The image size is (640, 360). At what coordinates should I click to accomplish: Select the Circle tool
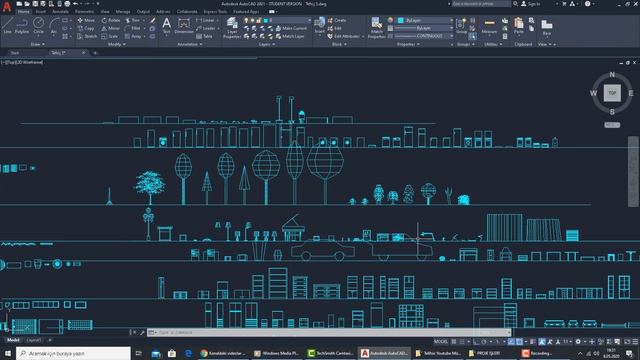click(x=38, y=25)
